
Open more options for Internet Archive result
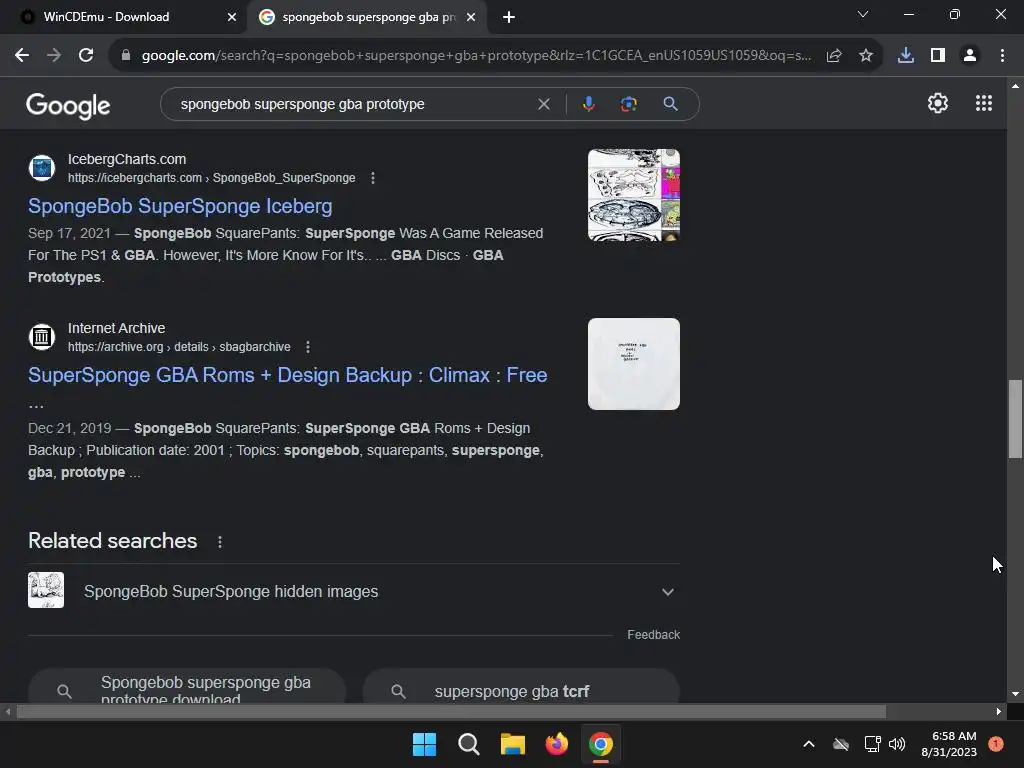tap(308, 347)
